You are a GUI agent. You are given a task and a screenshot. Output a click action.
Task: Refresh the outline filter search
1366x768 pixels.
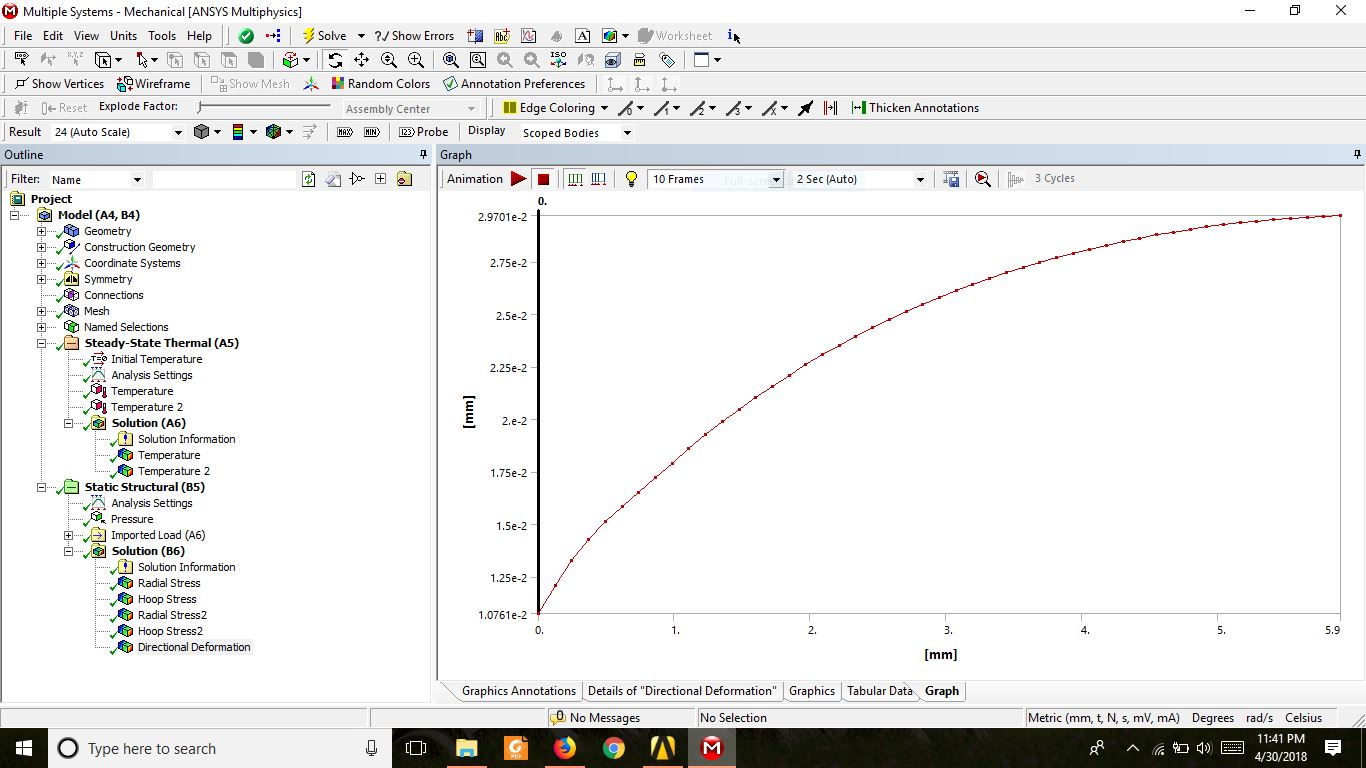click(309, 179)
